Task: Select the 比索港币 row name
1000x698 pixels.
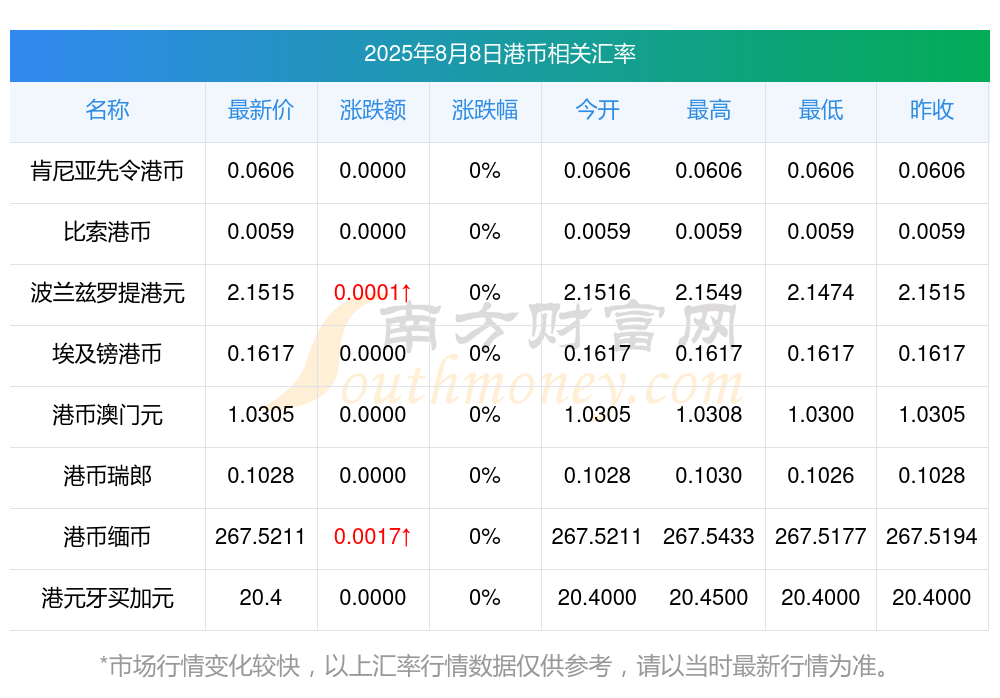Action: pyautogui.click(x=107, y=232)
